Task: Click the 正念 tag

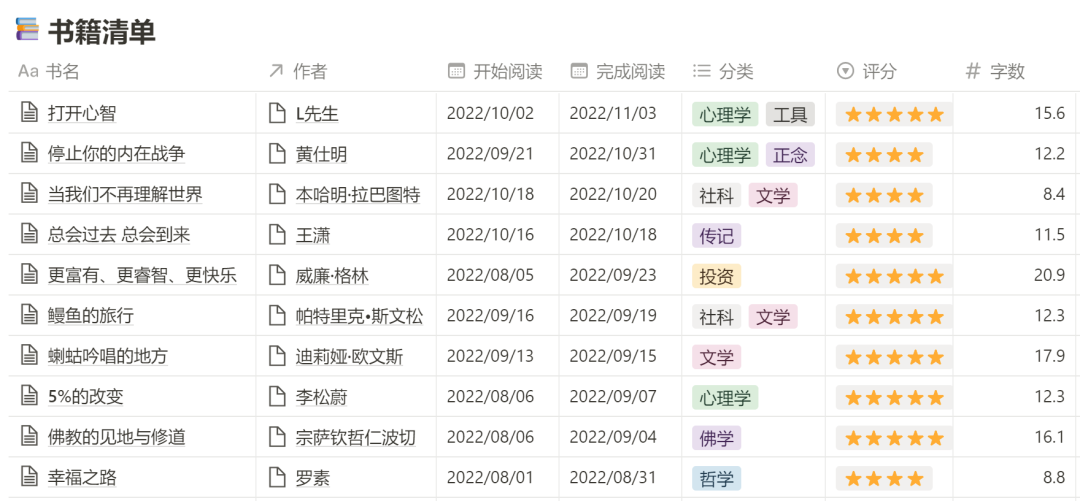Action: [x=790, y=155]
